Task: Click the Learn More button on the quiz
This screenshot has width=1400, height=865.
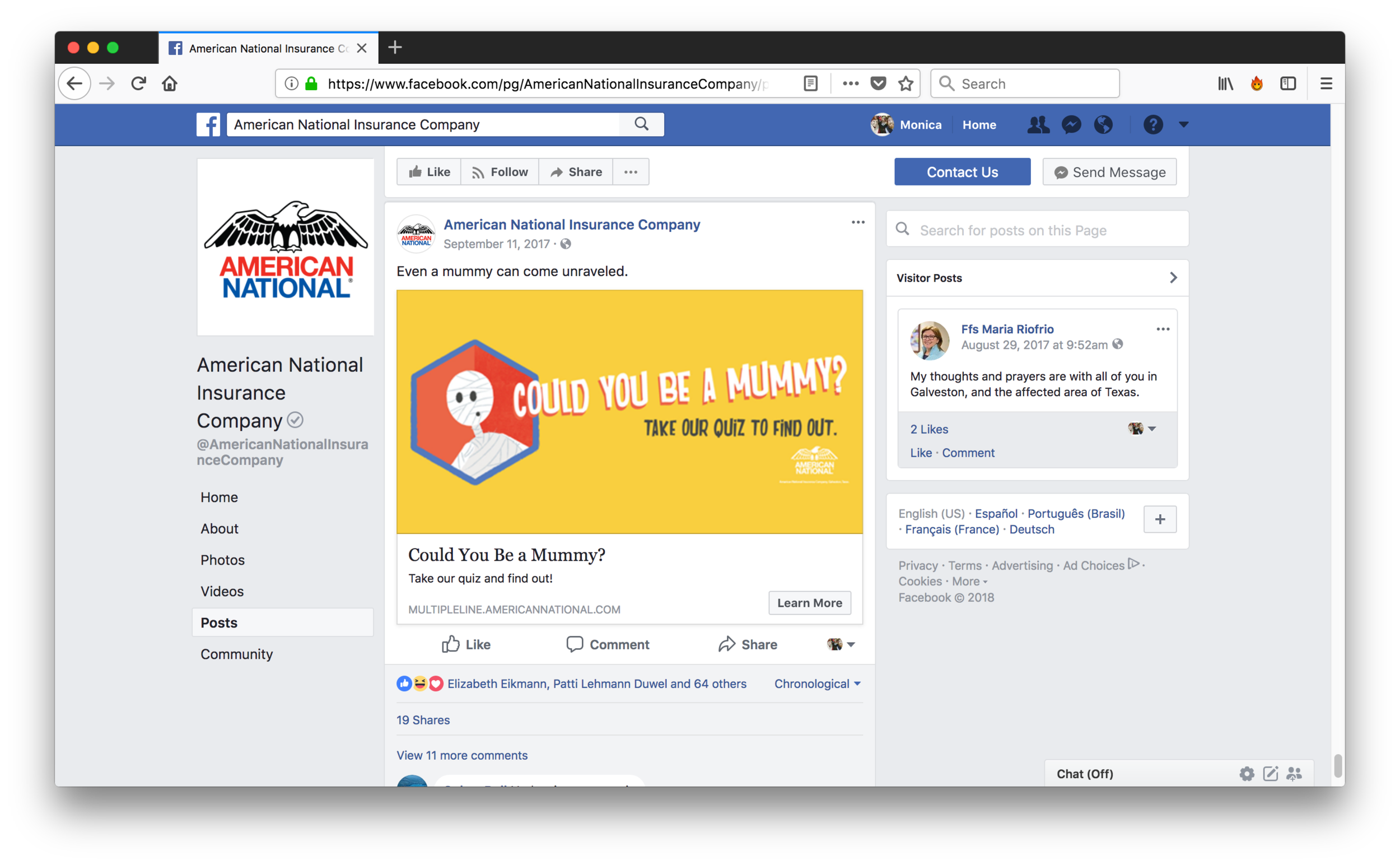Action: coord(809,603)
